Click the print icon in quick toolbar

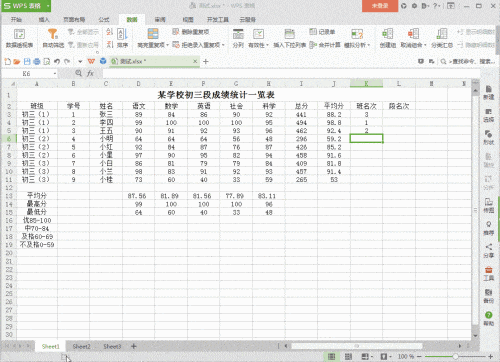[x=37, y=61]
